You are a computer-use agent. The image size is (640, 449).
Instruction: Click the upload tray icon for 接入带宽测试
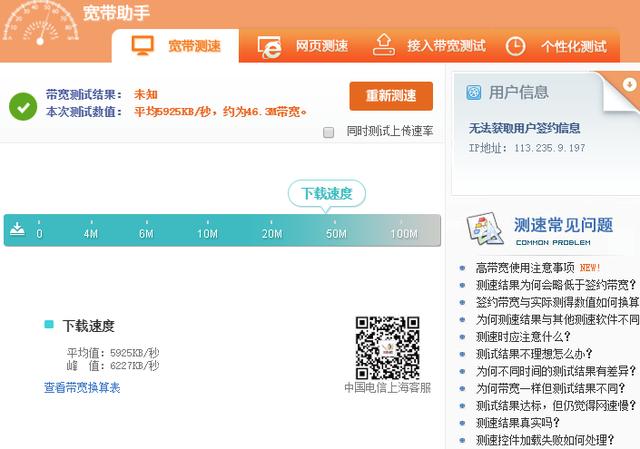(x=384, y=45)
